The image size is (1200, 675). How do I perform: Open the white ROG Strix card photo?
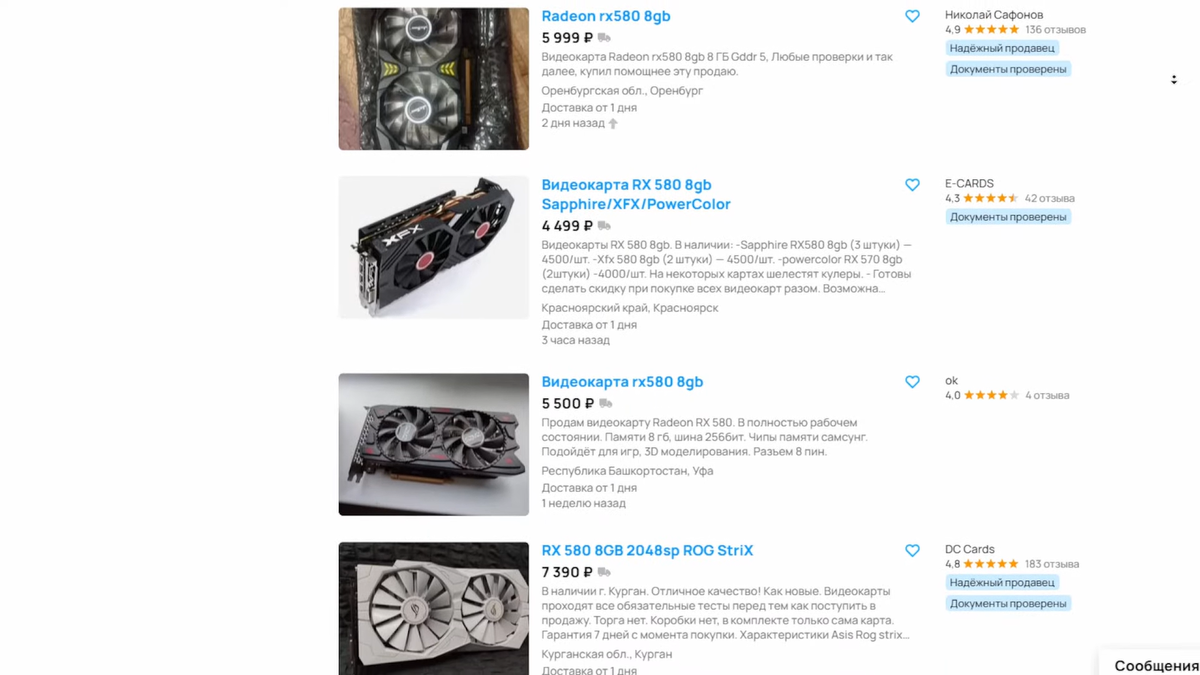click(x=434, y=608)
